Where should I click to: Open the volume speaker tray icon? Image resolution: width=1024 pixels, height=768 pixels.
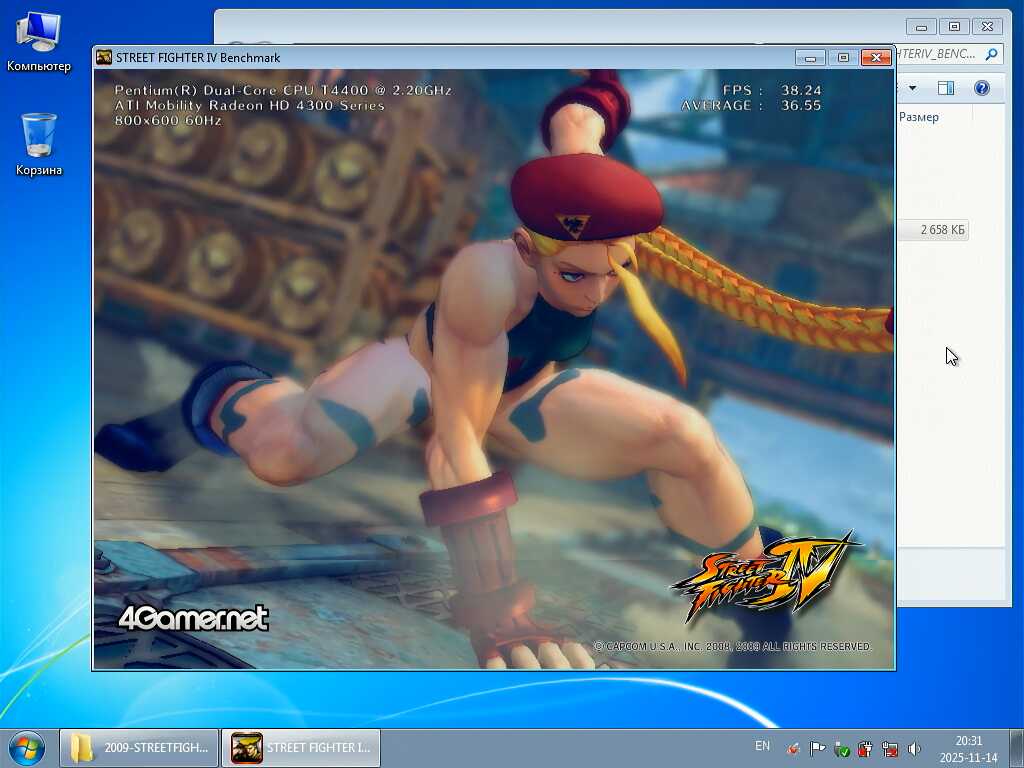pyautogui.click(x=914, y=749)
